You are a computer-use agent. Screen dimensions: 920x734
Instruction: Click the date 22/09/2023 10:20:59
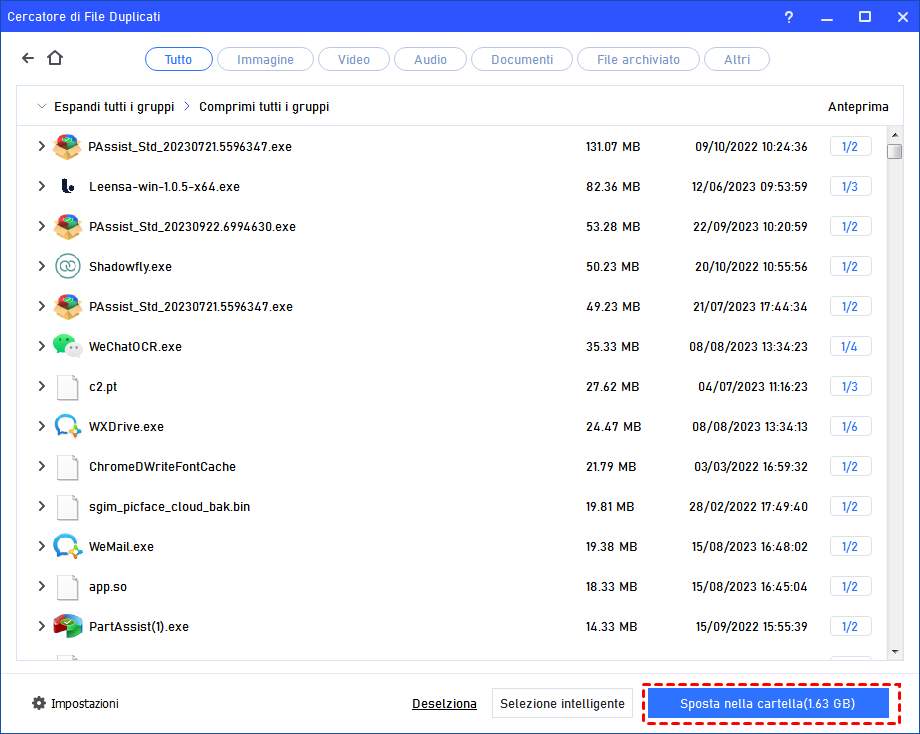pos(750,226)
